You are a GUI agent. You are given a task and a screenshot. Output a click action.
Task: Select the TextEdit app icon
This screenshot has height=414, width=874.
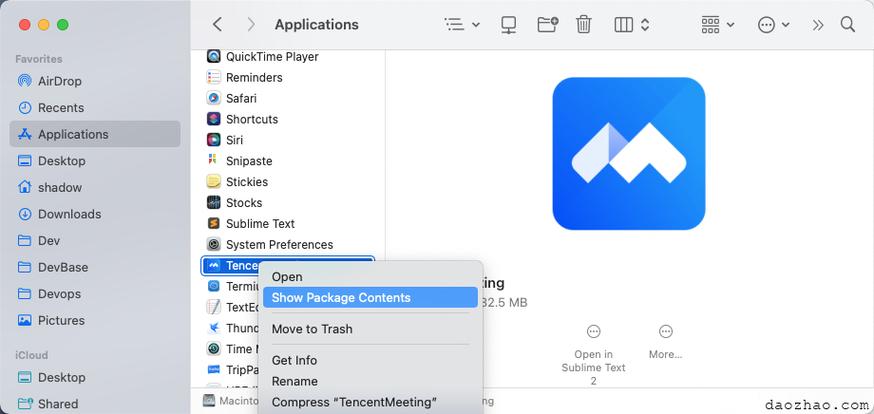(x=213, y=307)
